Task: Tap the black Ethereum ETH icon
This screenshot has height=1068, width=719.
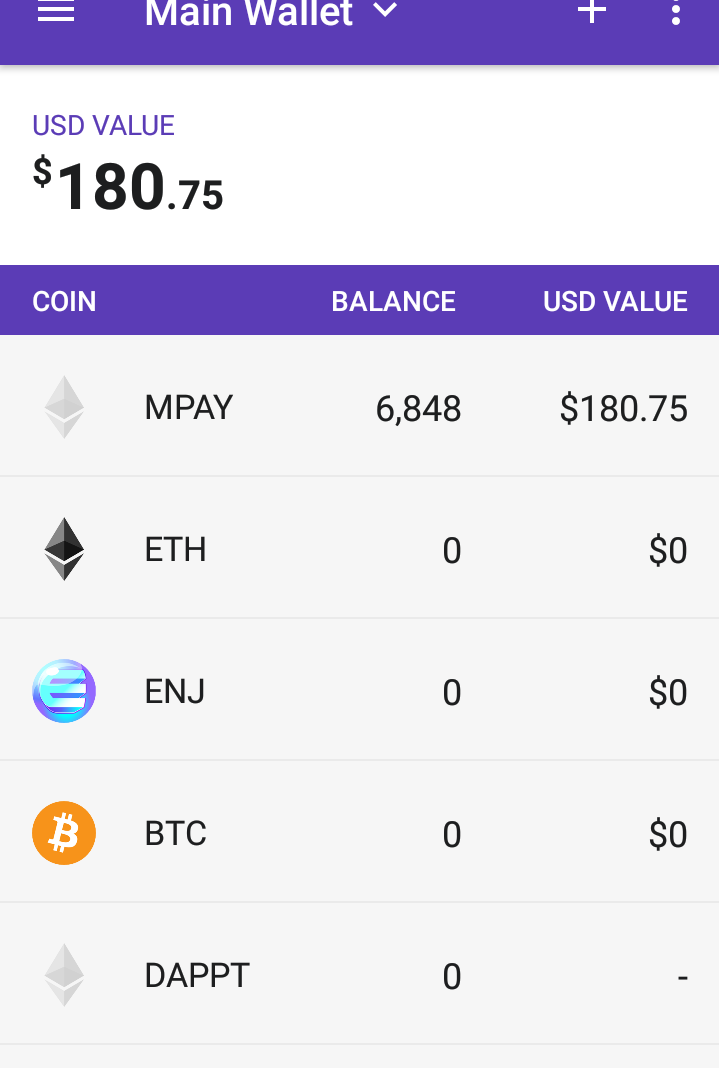Action: tap(64, 549)
